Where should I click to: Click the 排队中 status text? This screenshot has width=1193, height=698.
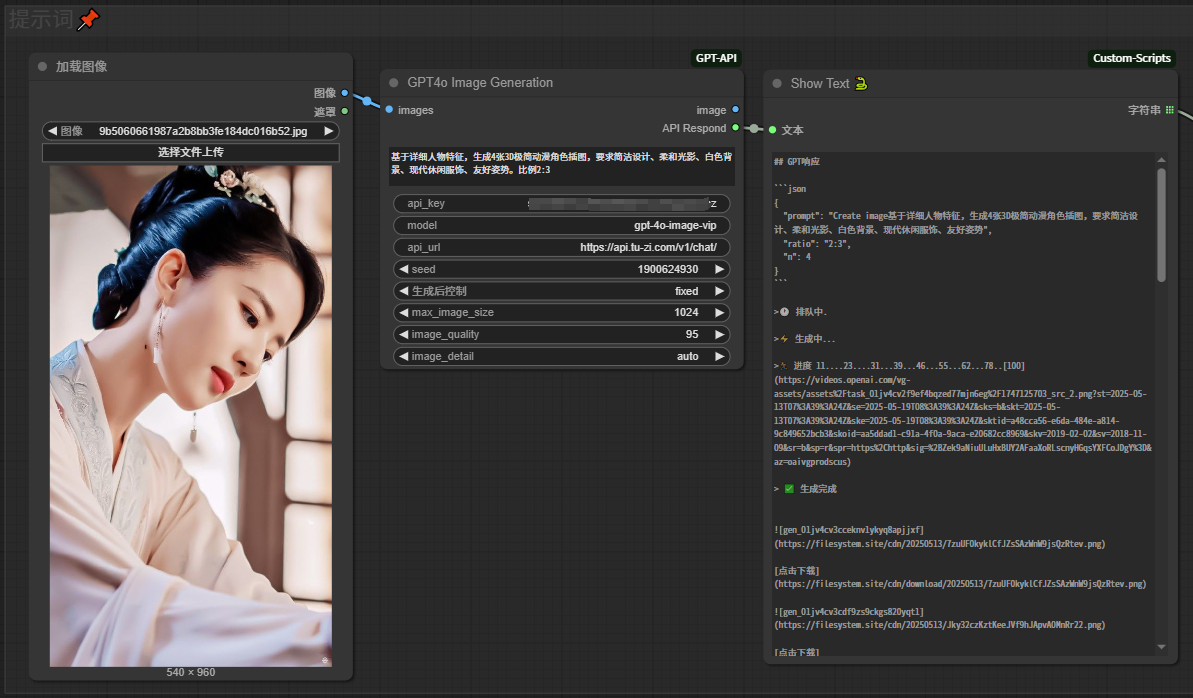pyautogui.click(x=810, y=312)
